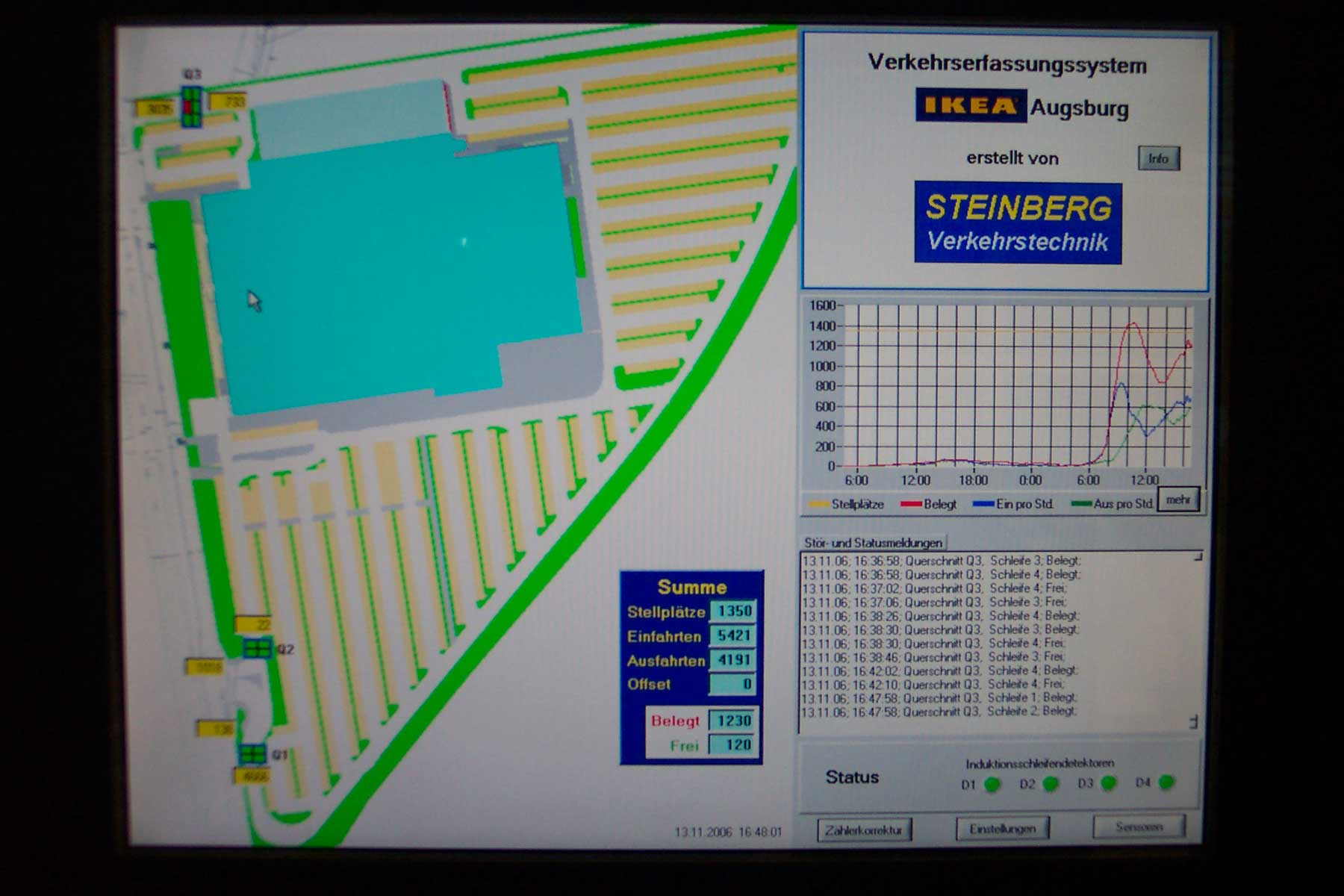Click the Ausfahrten field showing 4191
Image resolution: width=1344 pixels, height=896 pixels.
click(x=733, y=660)
